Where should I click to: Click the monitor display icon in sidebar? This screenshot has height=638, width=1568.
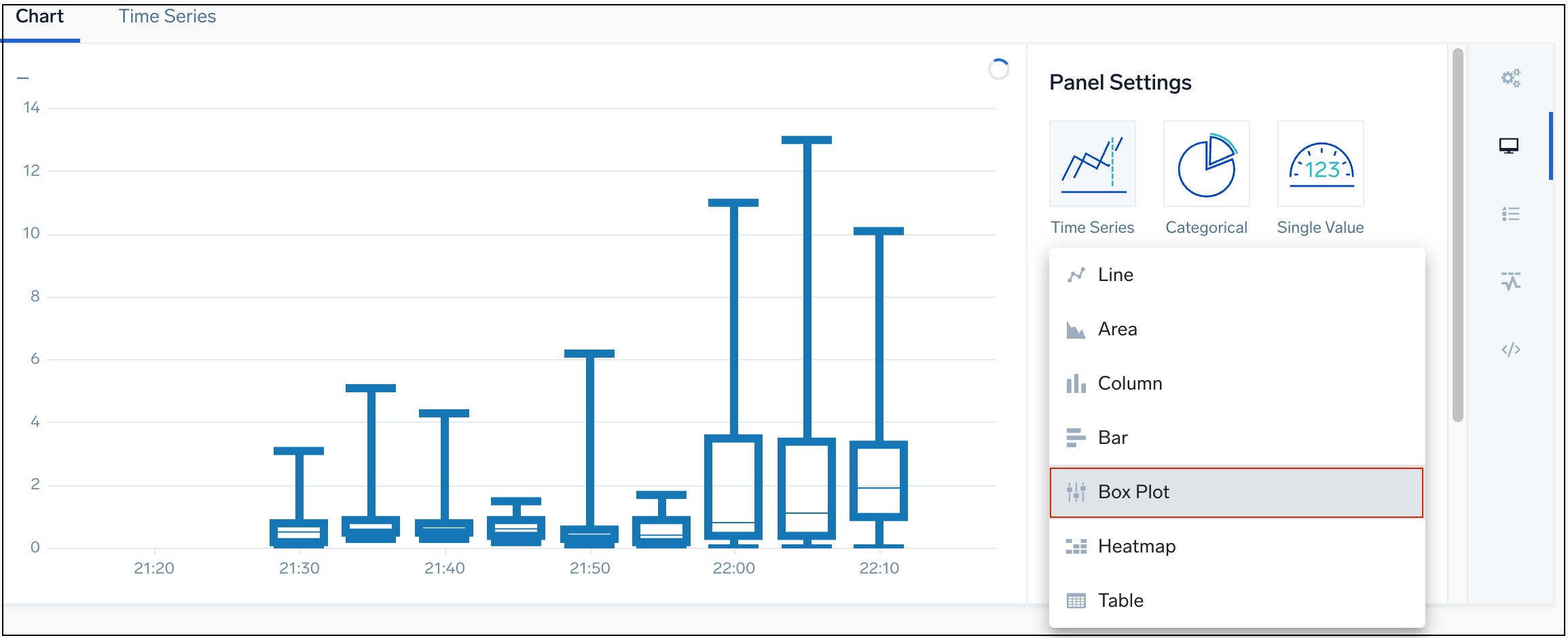tap(1511, 145)
